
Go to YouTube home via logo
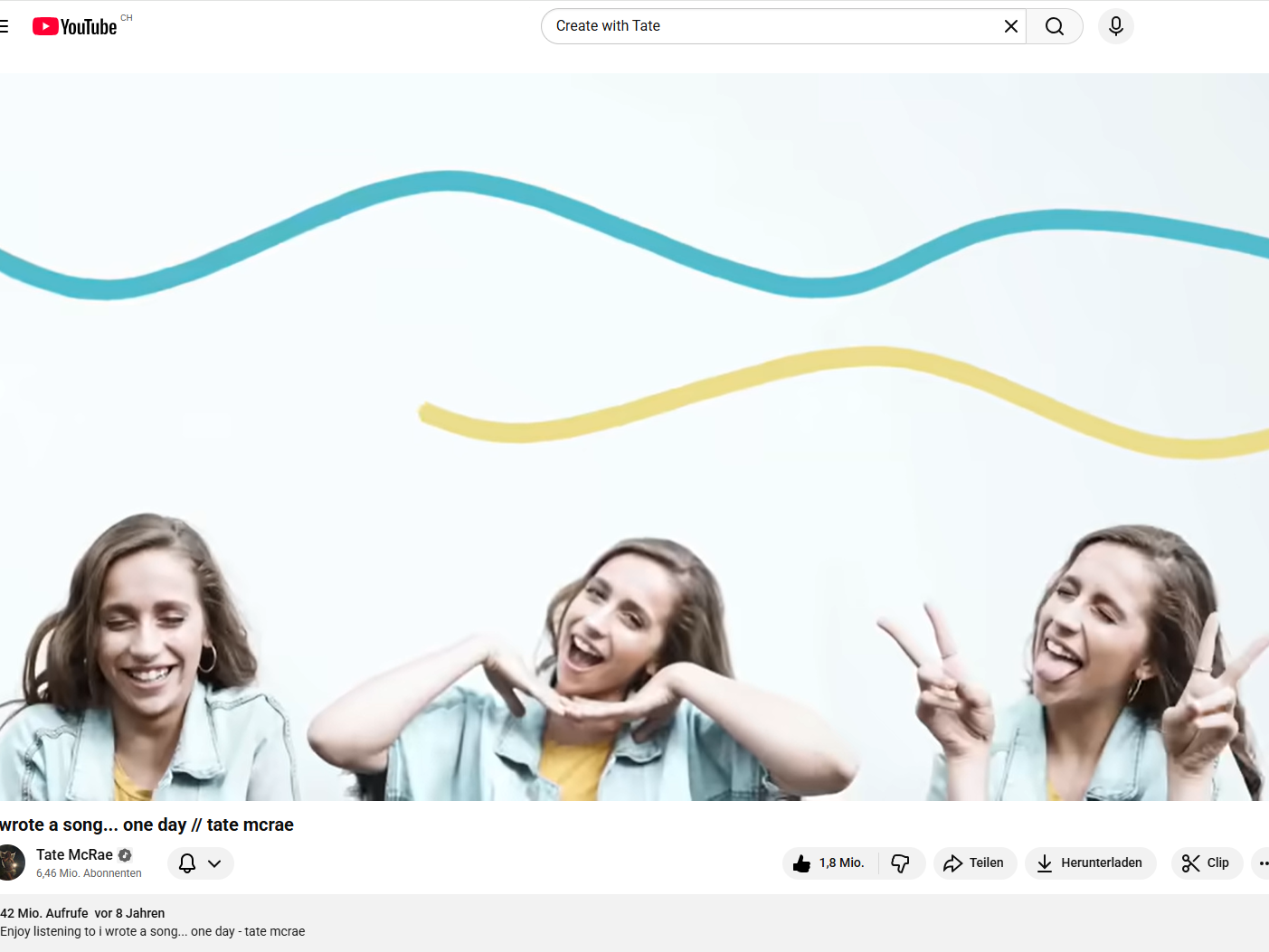click(x=76, y=26)
